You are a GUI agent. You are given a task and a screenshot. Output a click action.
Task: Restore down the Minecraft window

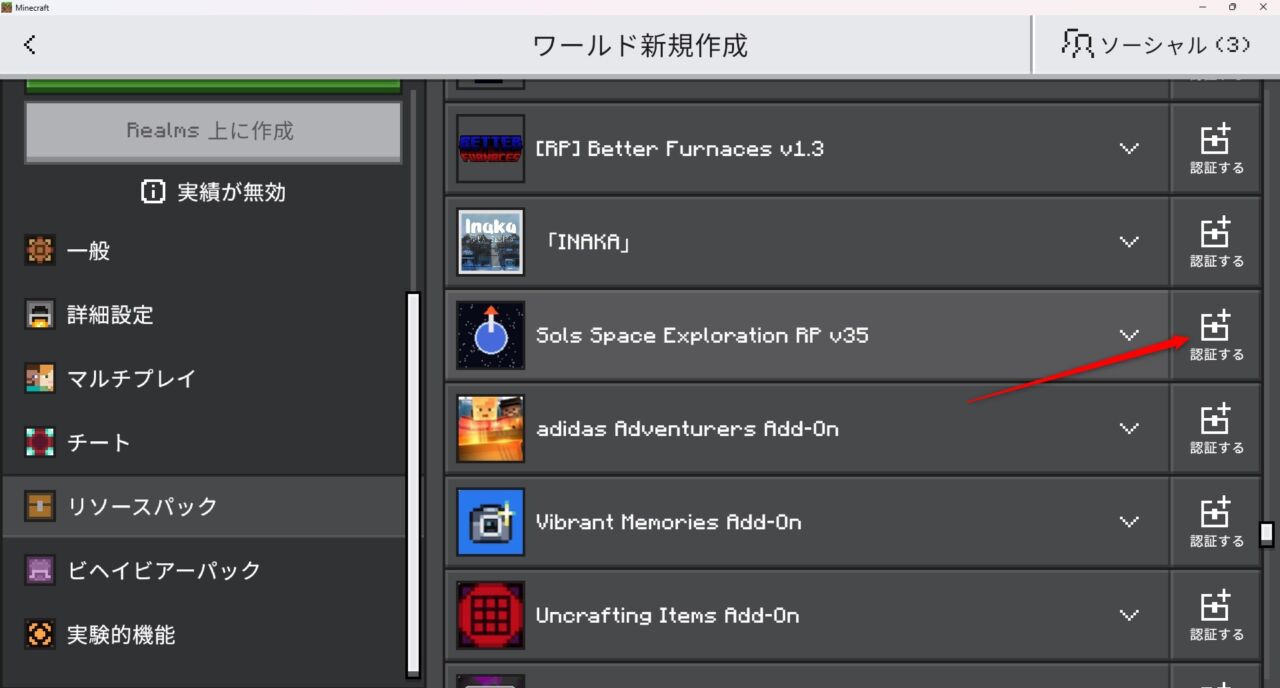point(1232,7)
